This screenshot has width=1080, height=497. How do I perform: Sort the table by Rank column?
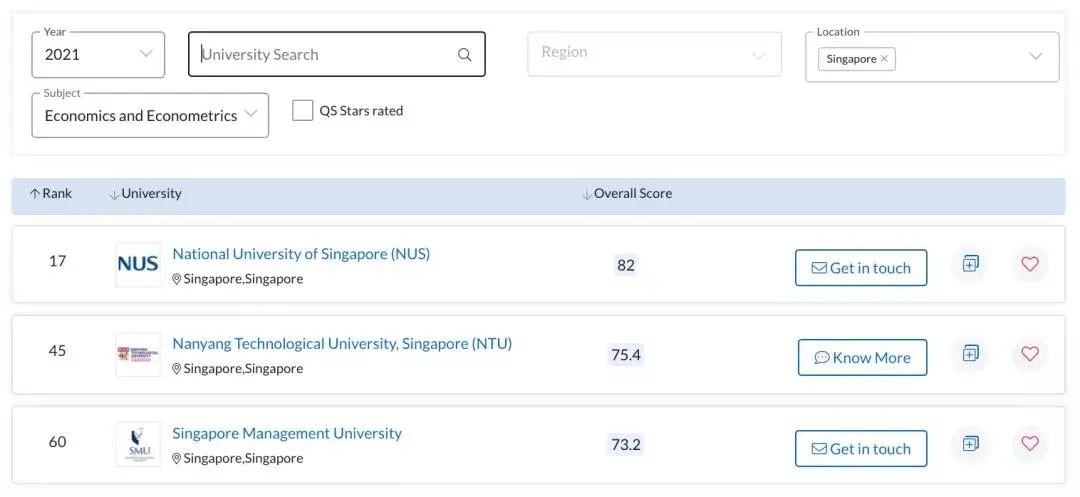click(51, 194)
